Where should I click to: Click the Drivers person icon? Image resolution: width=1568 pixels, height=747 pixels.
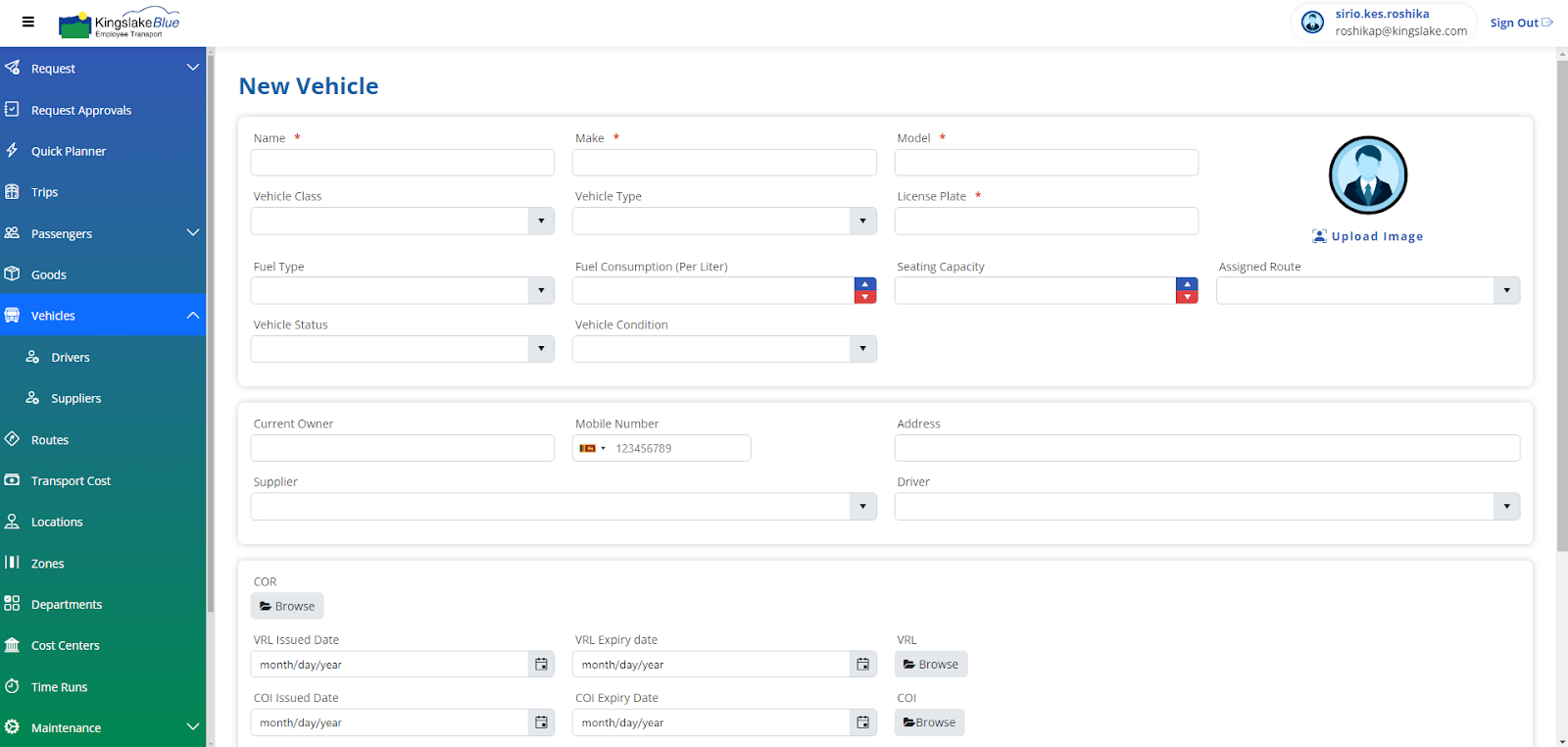point(32,357)
